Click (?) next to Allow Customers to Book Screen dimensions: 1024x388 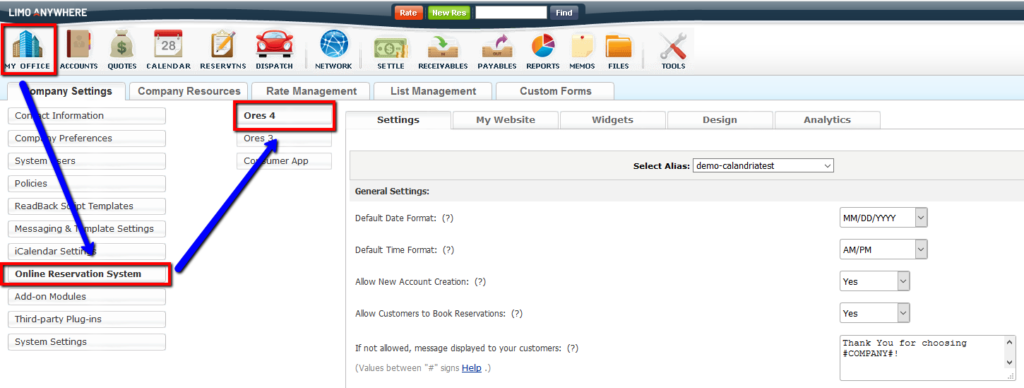click(x=517, y=314)
